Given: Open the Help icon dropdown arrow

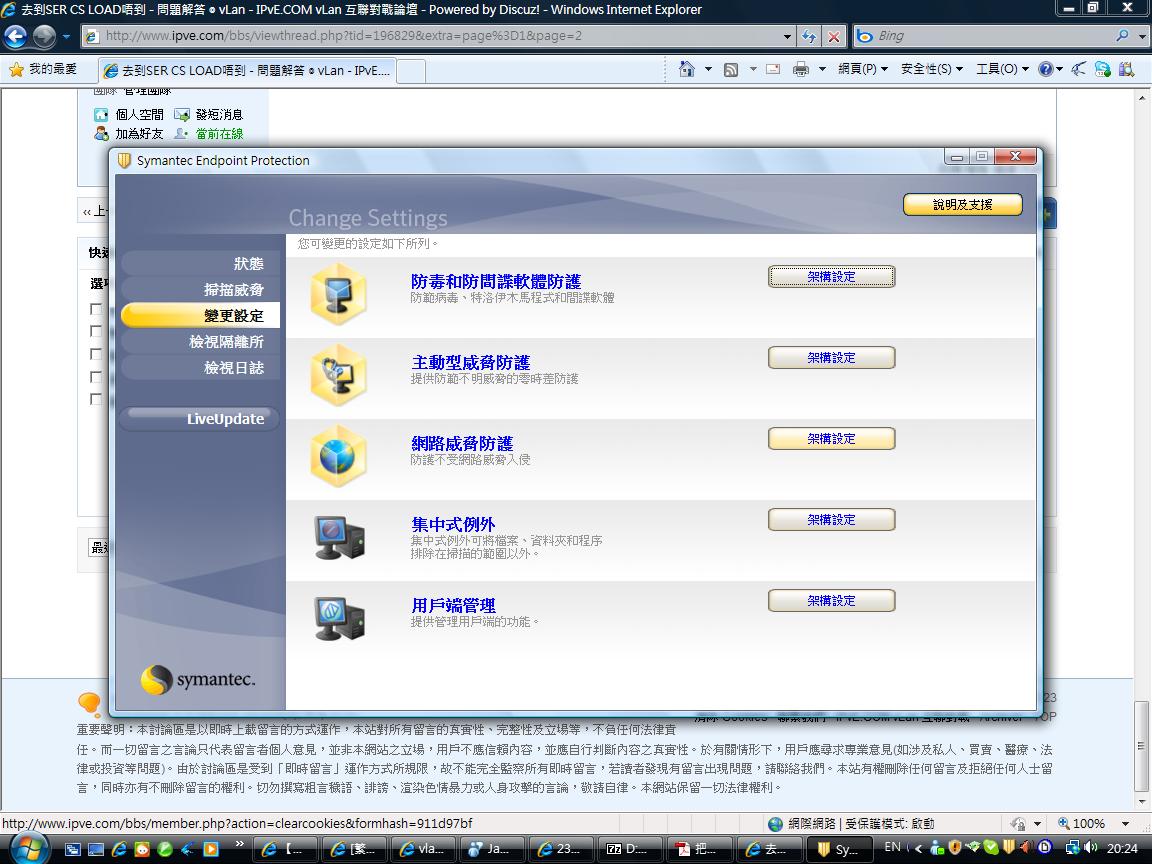Looking at the screenshot, I should pyautogui.click(x=1059, y=69).
